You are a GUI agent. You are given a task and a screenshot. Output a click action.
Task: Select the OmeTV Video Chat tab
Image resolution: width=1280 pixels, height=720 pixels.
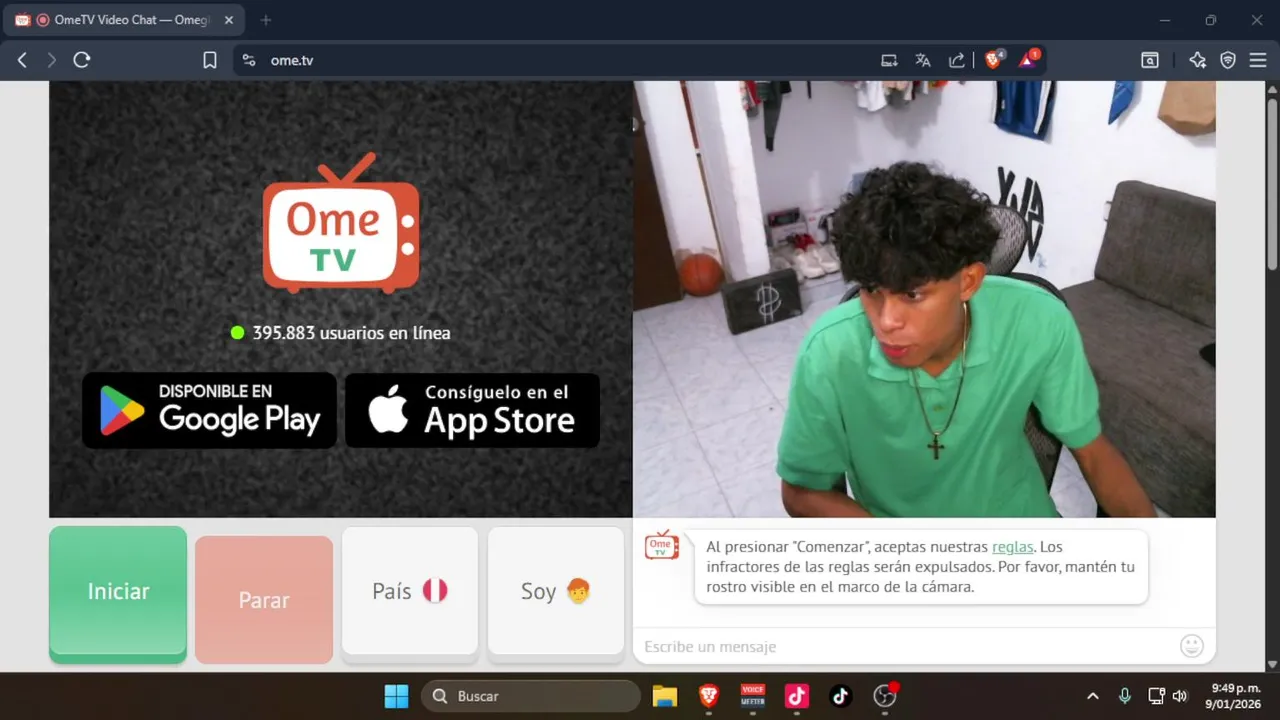tap(122, 20)
